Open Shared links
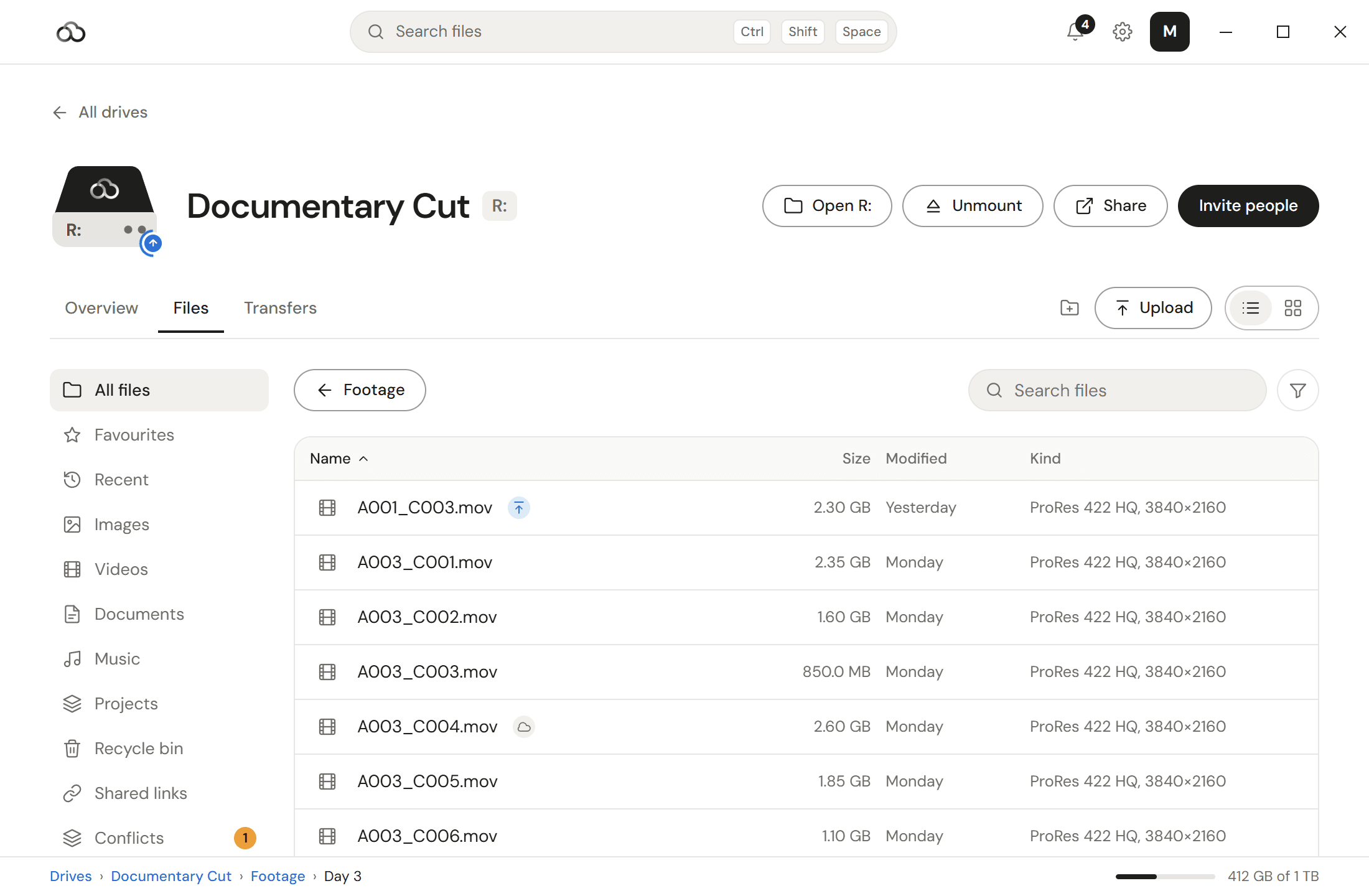 point(159,793)
